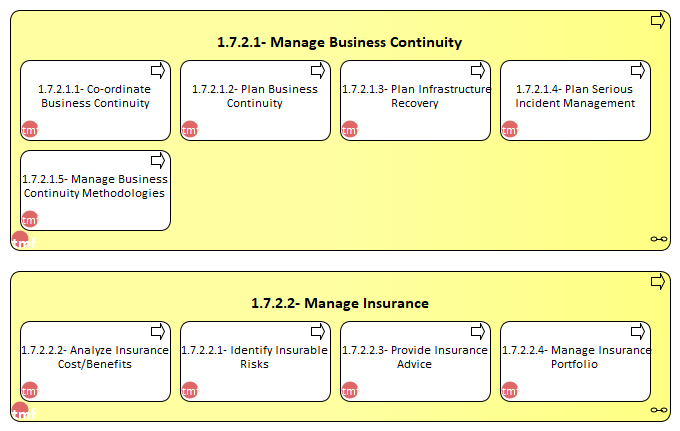Click arrow icon on Co-ordinate Business Continuity box

[158, 71]
